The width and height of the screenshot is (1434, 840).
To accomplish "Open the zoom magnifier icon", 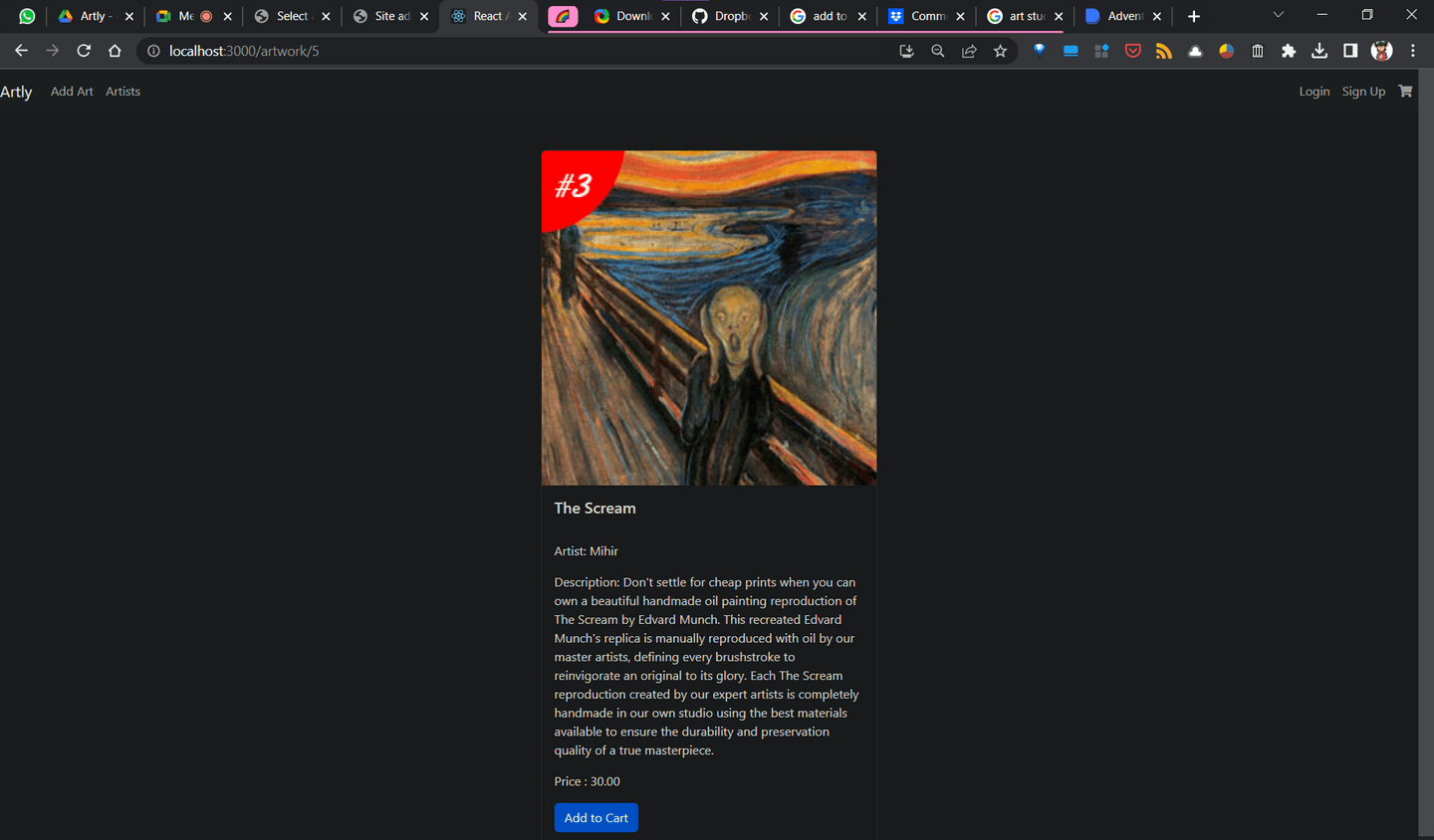I will pos(937,51).
